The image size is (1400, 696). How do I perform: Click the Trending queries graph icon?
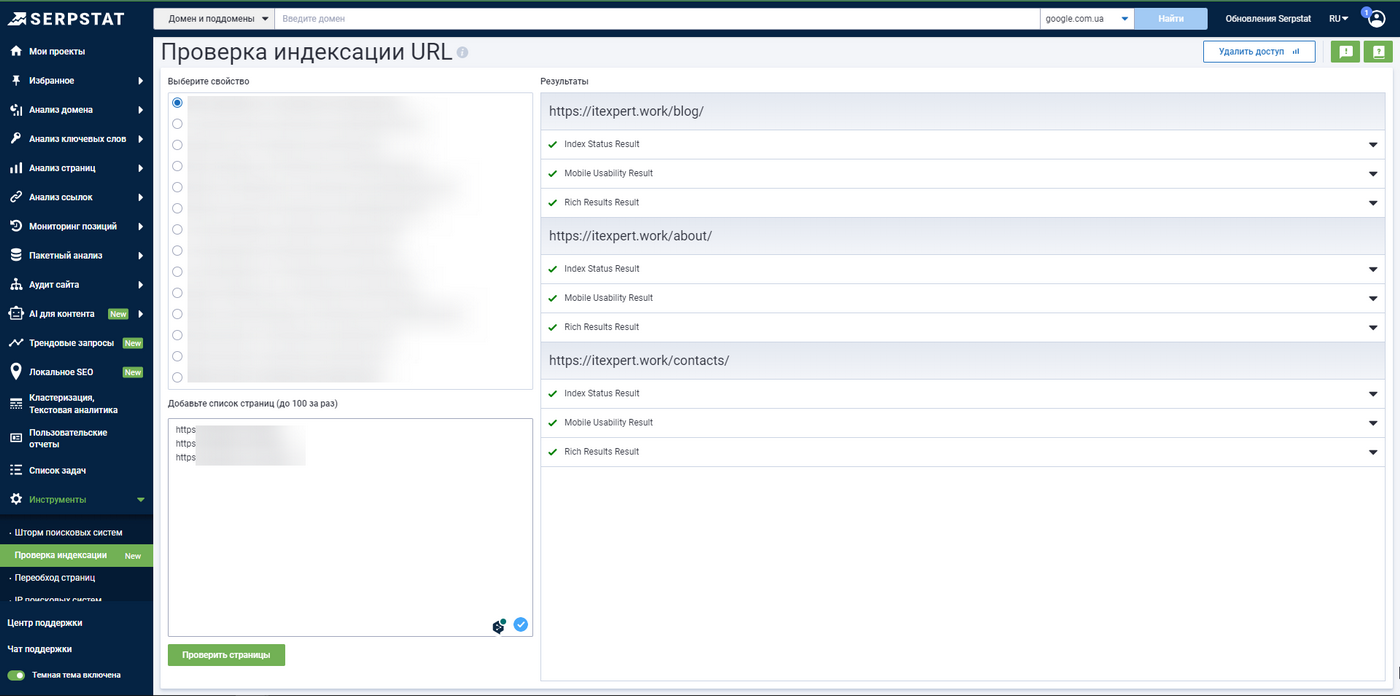point(16,343)
